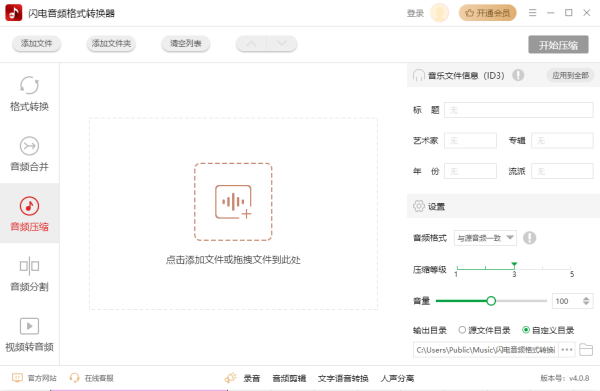
Task: Click the audio format hint icon
Action: pyautogui.click(x=530, y=238)
